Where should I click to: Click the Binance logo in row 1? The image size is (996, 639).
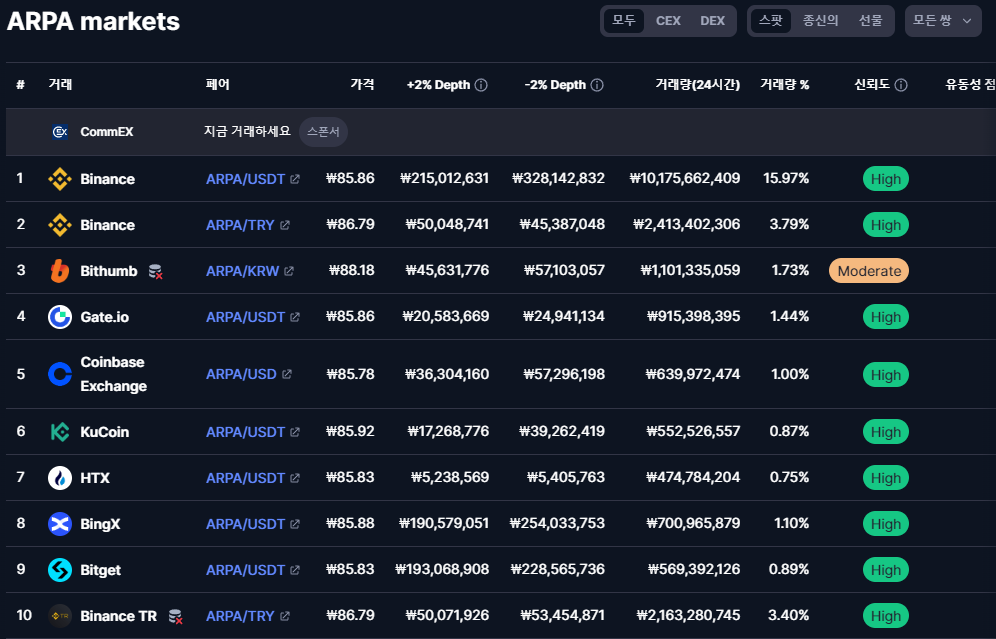click(x=60, y=179)
